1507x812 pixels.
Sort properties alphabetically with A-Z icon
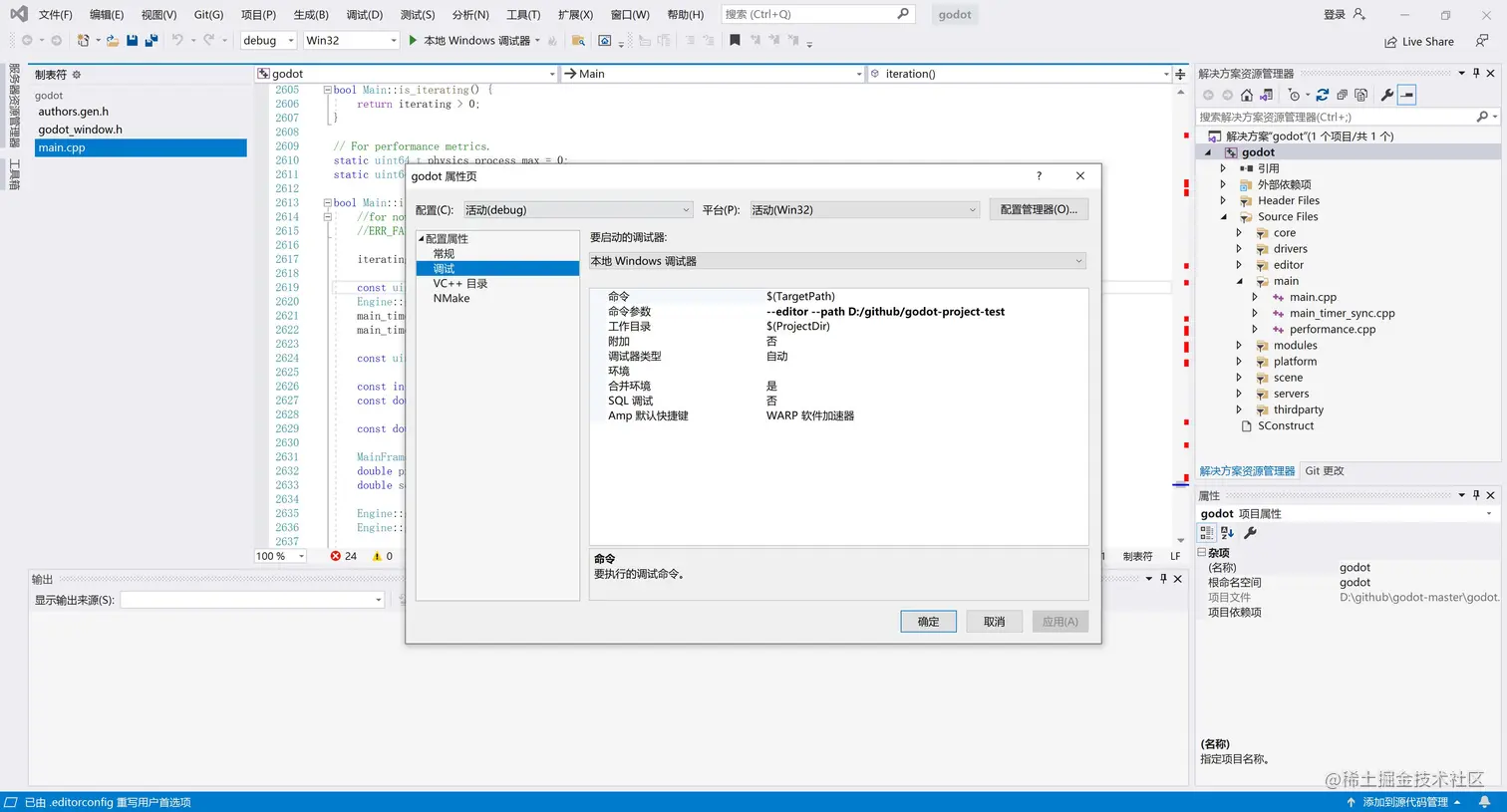[1227, 533]
